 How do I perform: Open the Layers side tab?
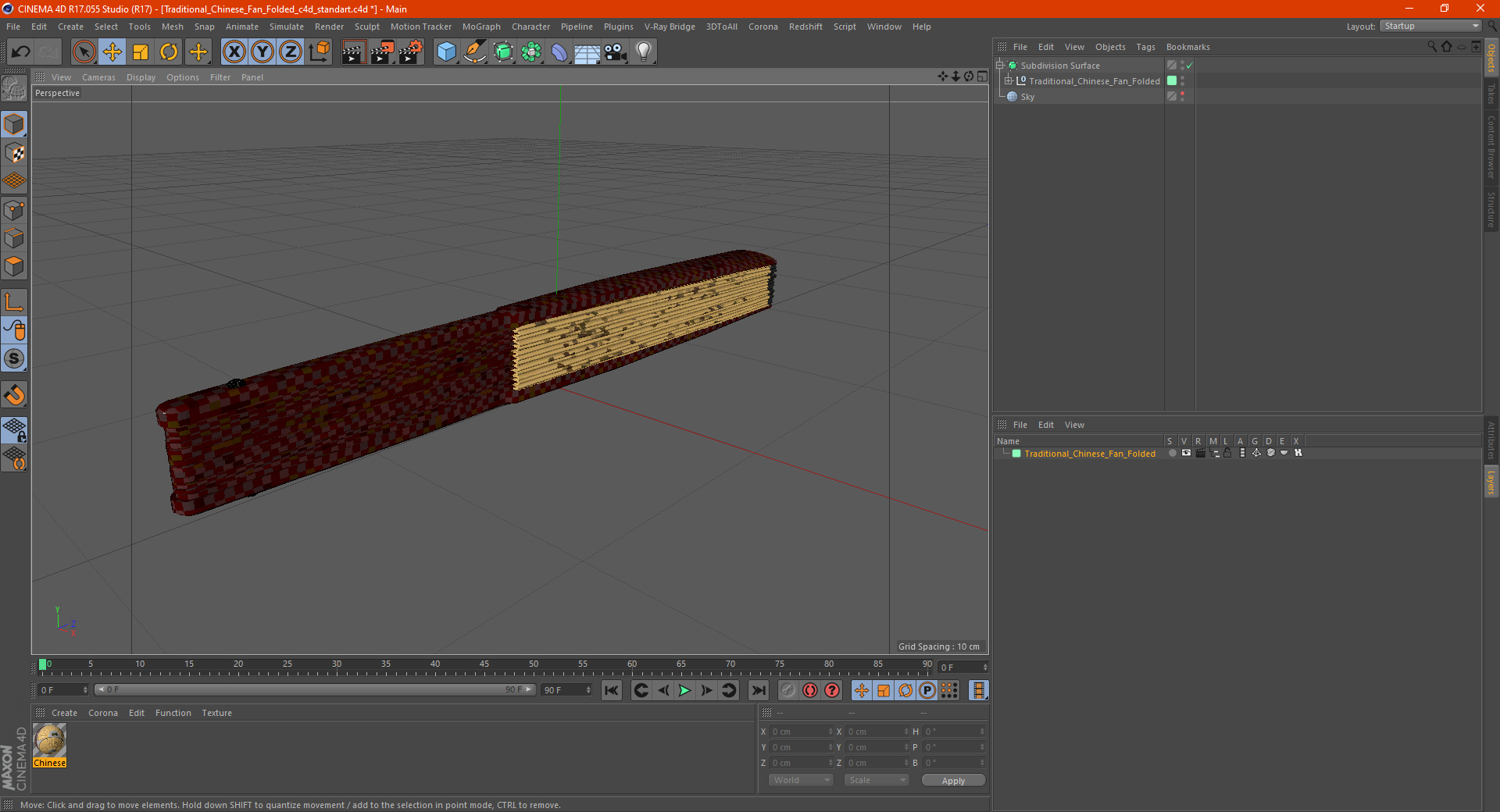click(1491, 482)
